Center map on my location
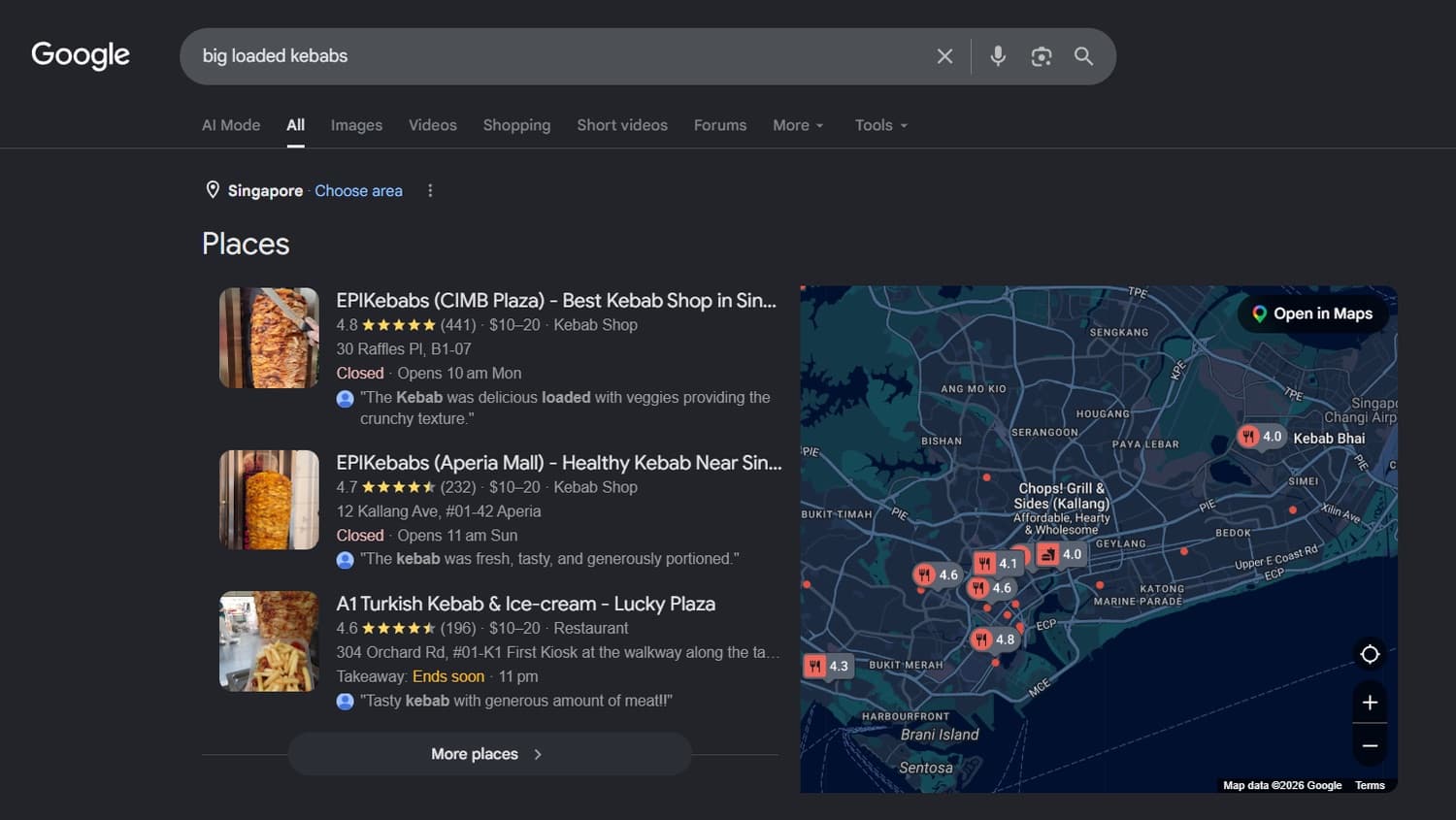 (x=1370, y=654)
